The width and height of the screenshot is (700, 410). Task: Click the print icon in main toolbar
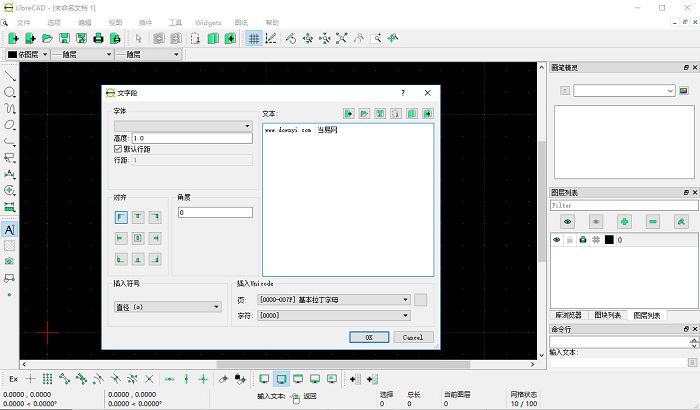(98, 38)
